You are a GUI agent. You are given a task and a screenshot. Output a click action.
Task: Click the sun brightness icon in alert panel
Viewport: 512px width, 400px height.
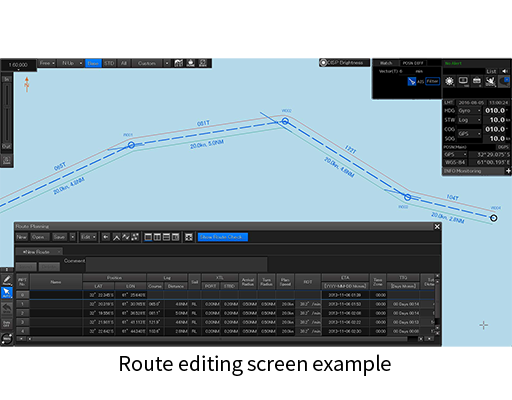[x=449, y=81]
